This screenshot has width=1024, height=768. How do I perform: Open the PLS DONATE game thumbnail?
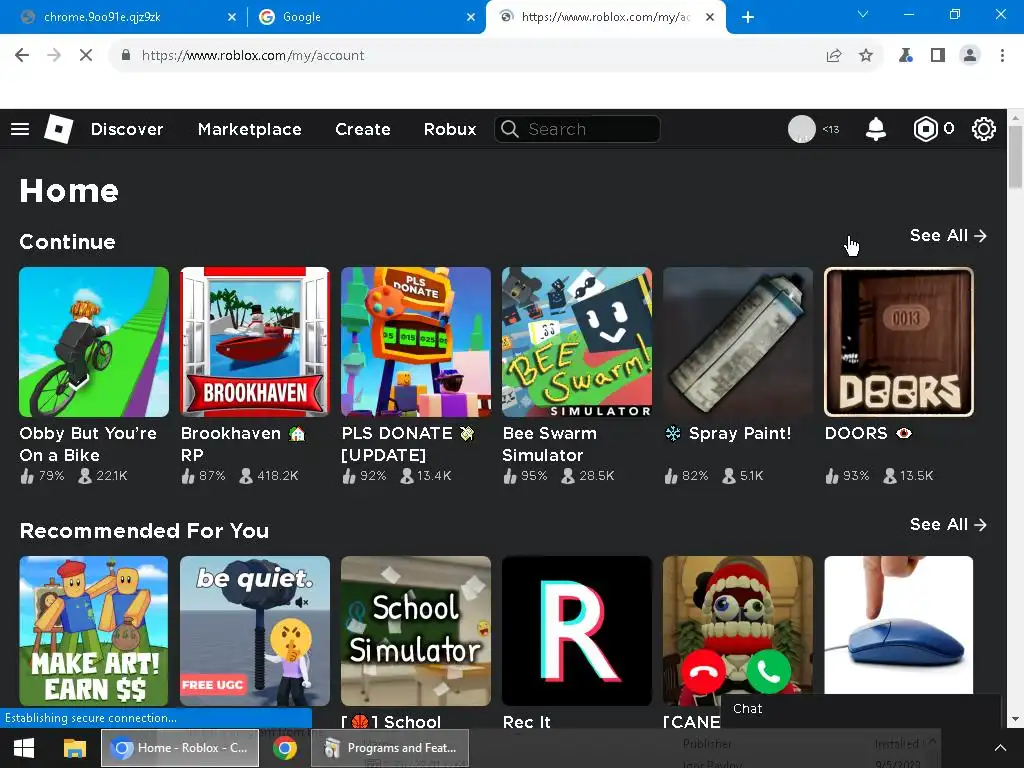(415, 342)
